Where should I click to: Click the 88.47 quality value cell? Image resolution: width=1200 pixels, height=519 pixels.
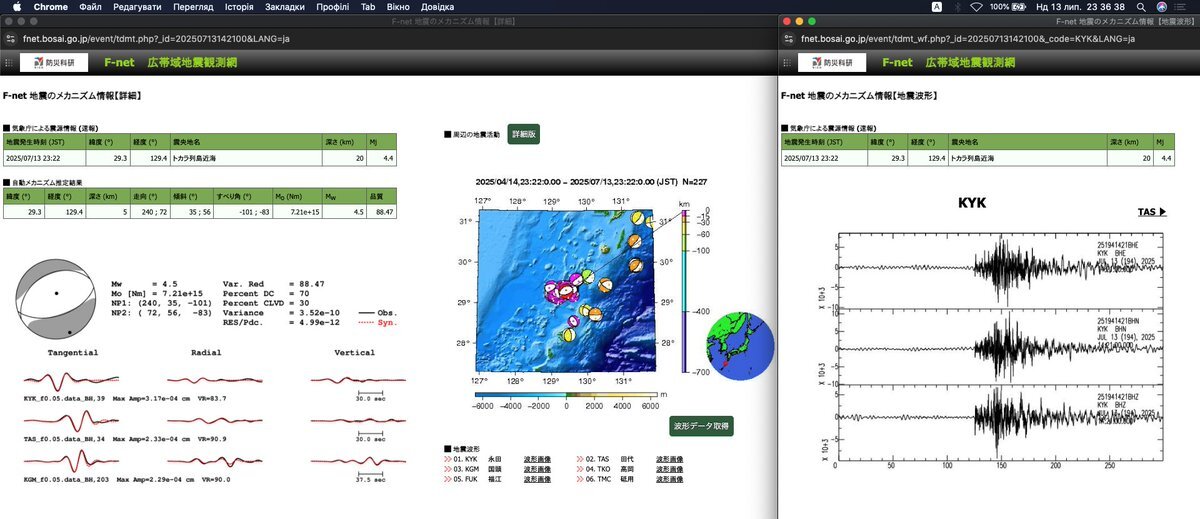pyautogui.click(x=382, y=212)
